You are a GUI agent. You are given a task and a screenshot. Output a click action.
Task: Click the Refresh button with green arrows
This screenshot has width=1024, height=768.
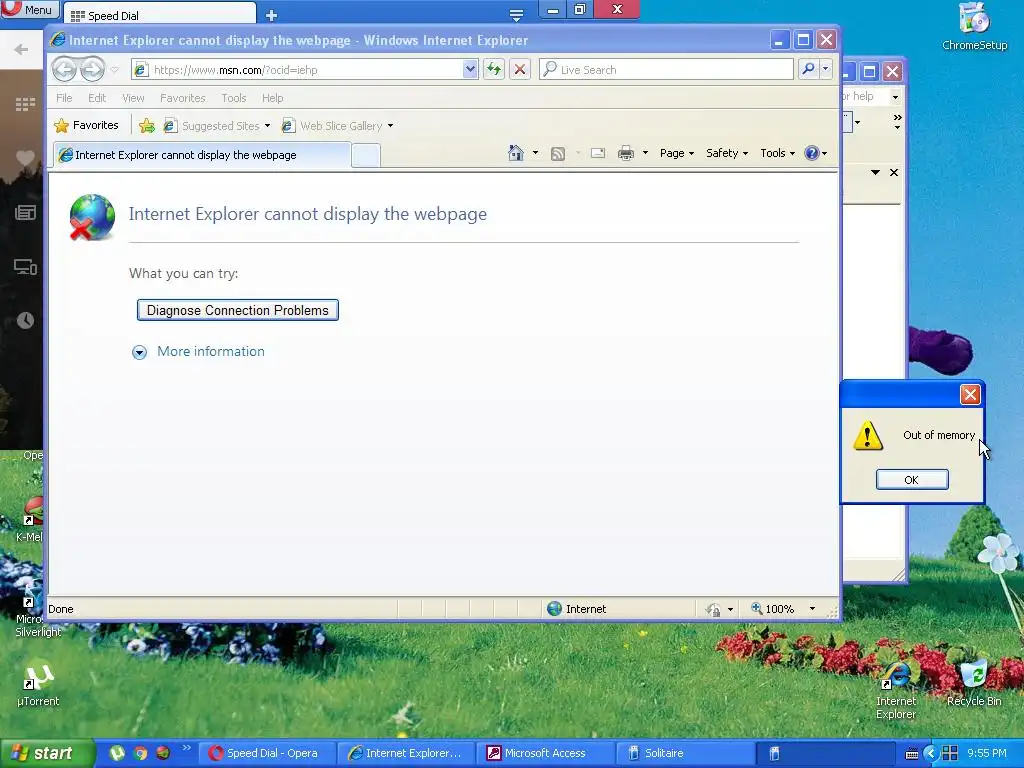[494, 69]
